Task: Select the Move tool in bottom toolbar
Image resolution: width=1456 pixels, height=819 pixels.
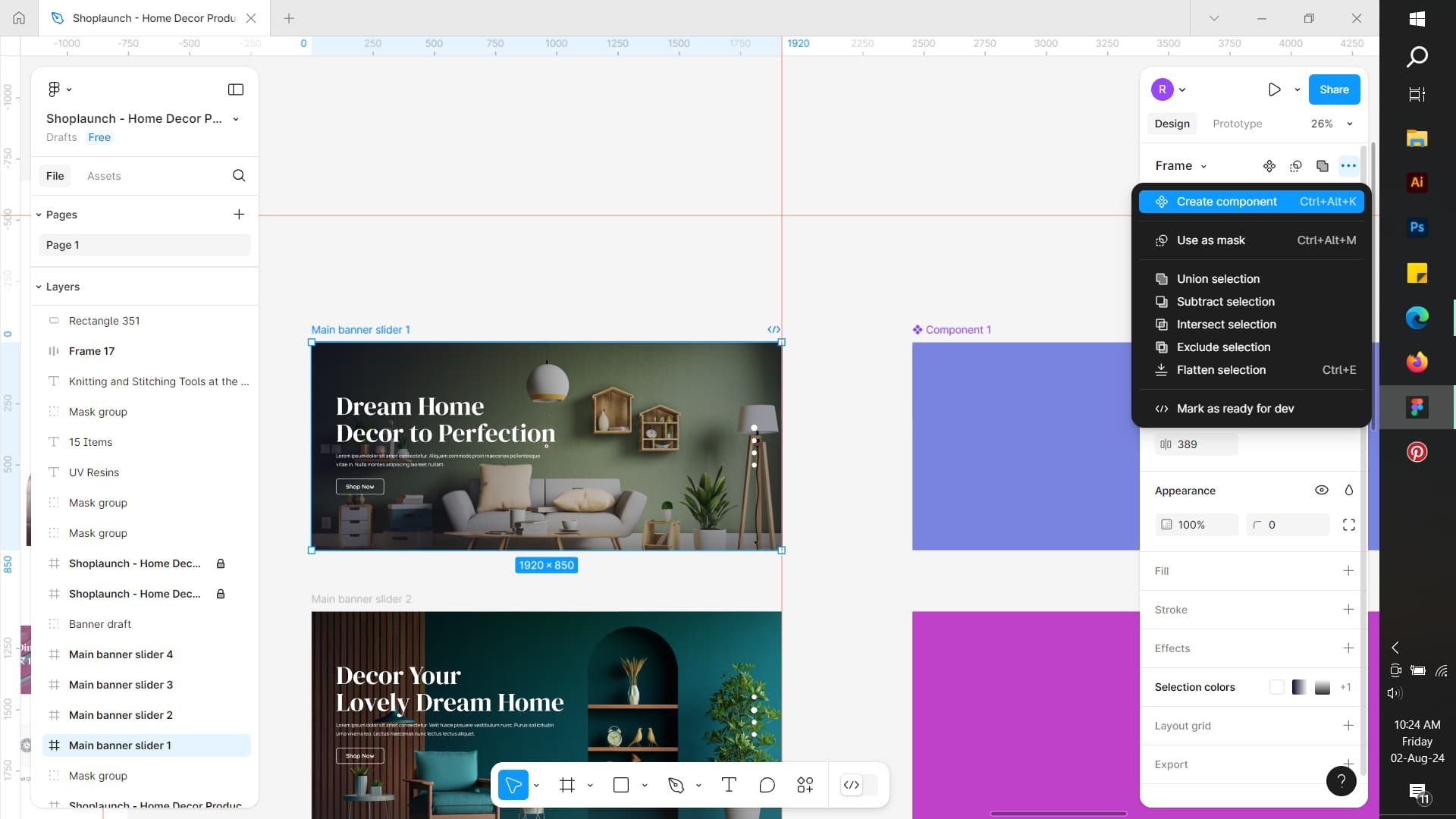Action: (x=513, y=785)
